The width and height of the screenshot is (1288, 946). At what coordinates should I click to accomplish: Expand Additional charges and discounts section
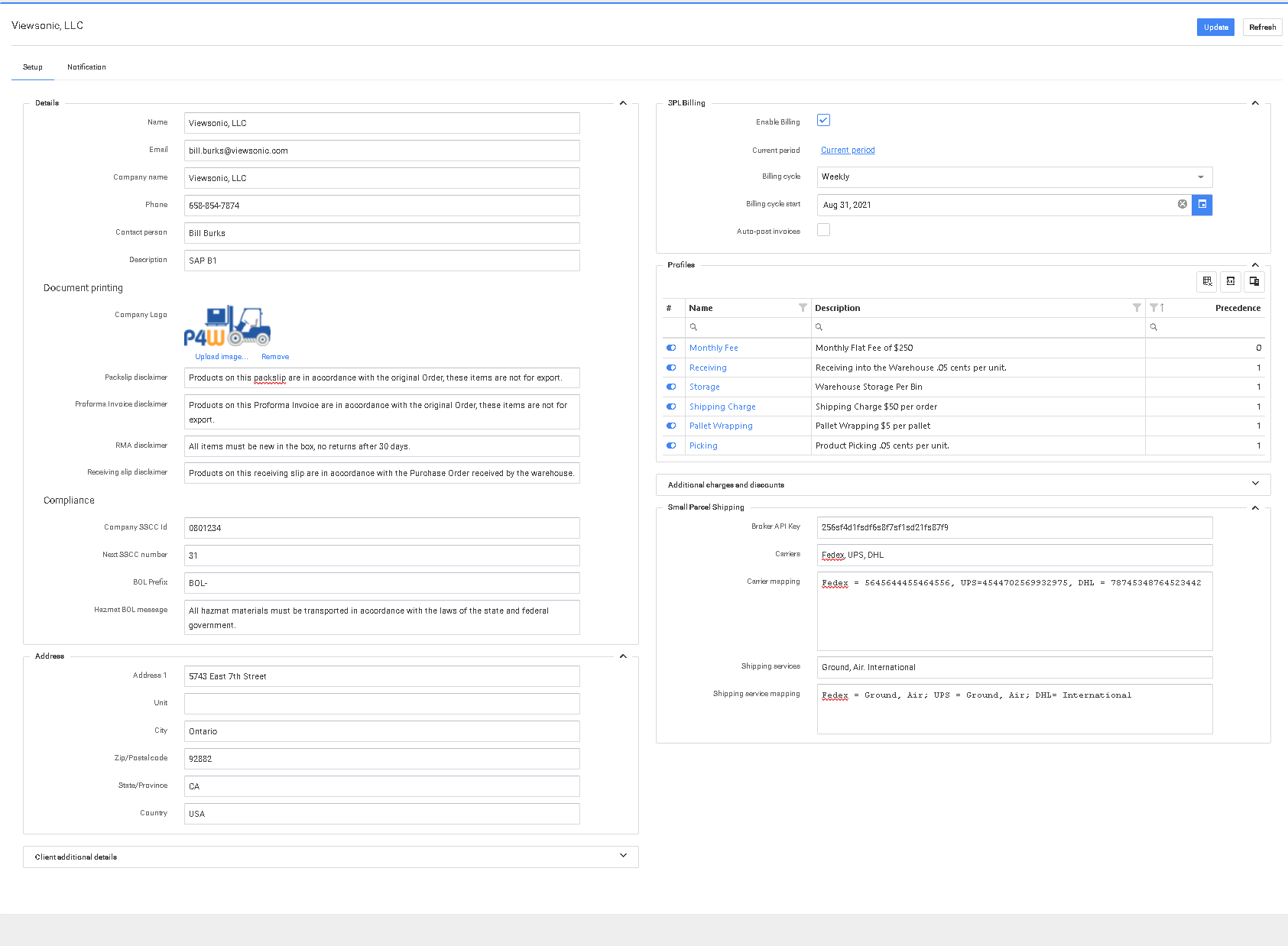(x=1254, y=484)
